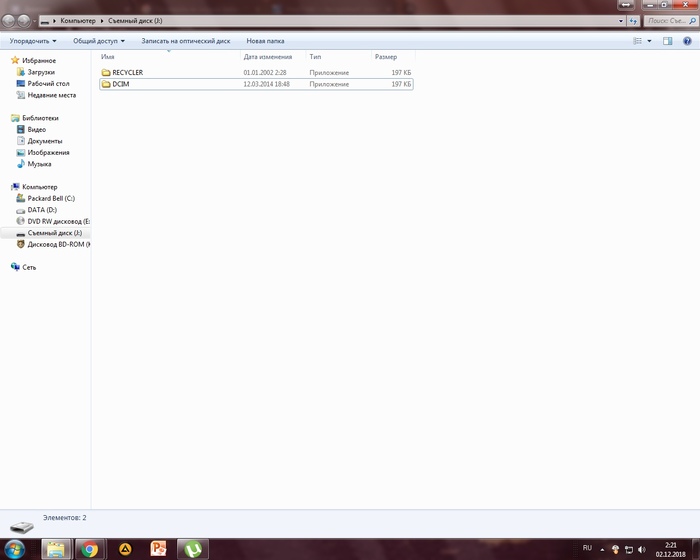
Task: Click Компьютер in the address breadcrumb
Action: pyautogui.click(x=78, y=21)
